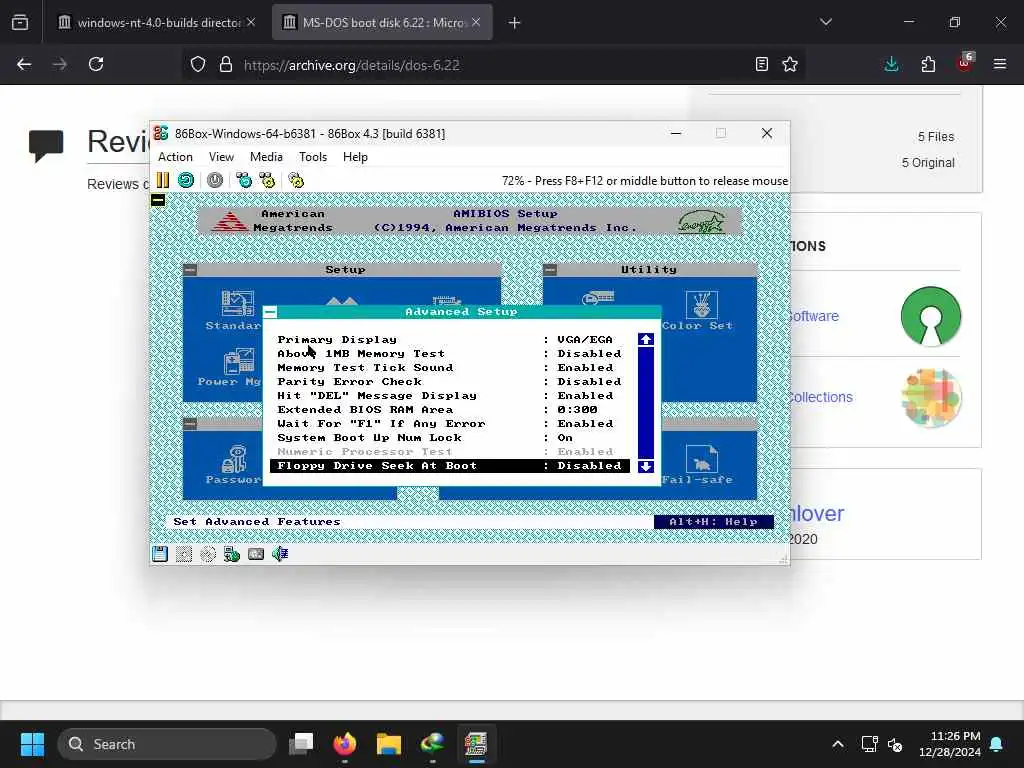Open Firefox application hamburger menu
1024x768 pixels.
[x=1000, y=64]
